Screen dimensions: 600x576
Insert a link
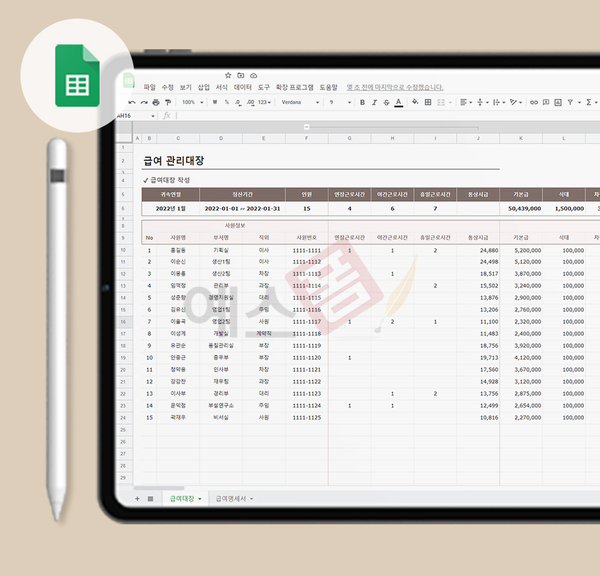pos(534,102)
